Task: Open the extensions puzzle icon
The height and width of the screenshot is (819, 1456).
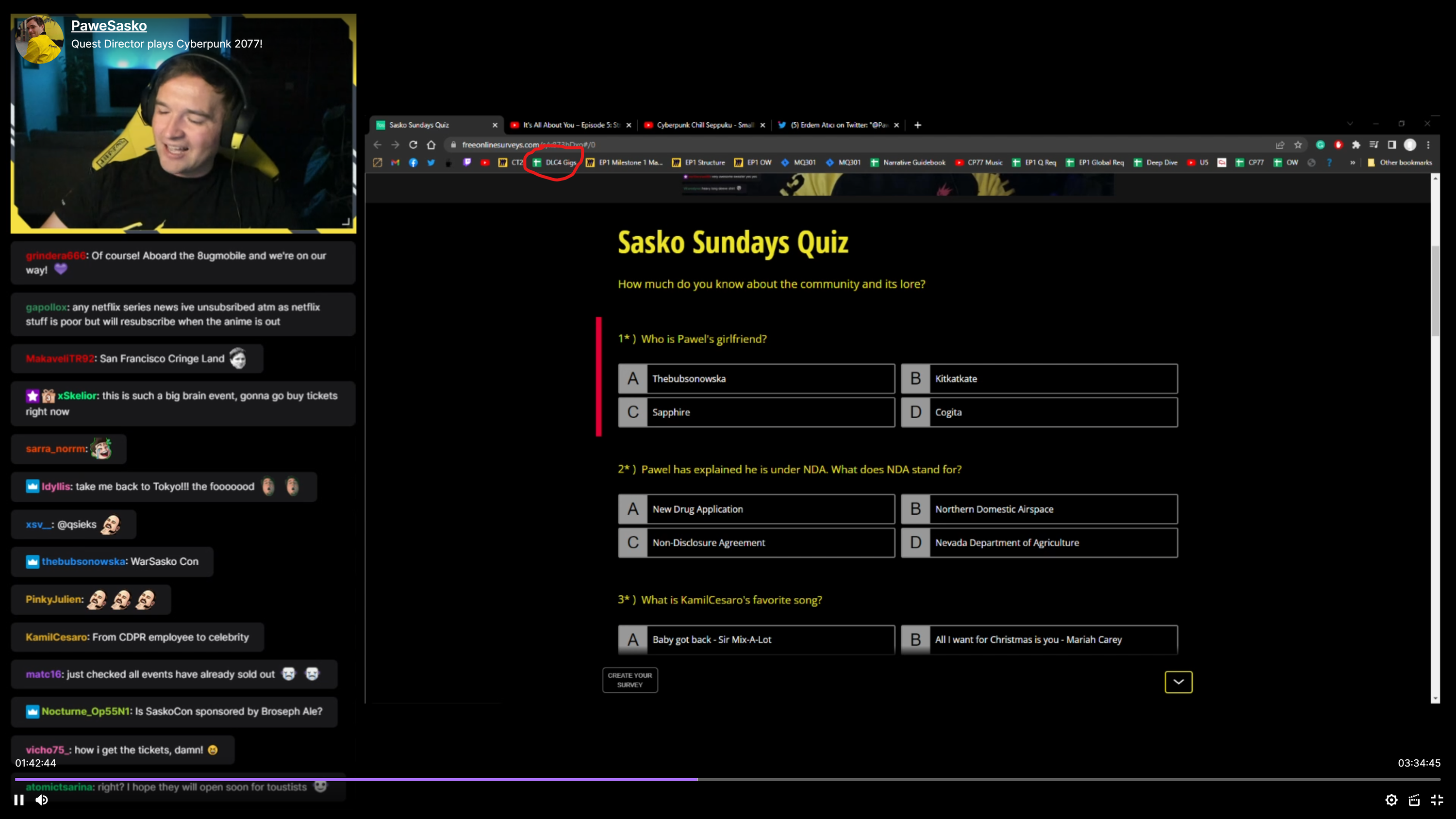Action: [x=1356, y=145]
